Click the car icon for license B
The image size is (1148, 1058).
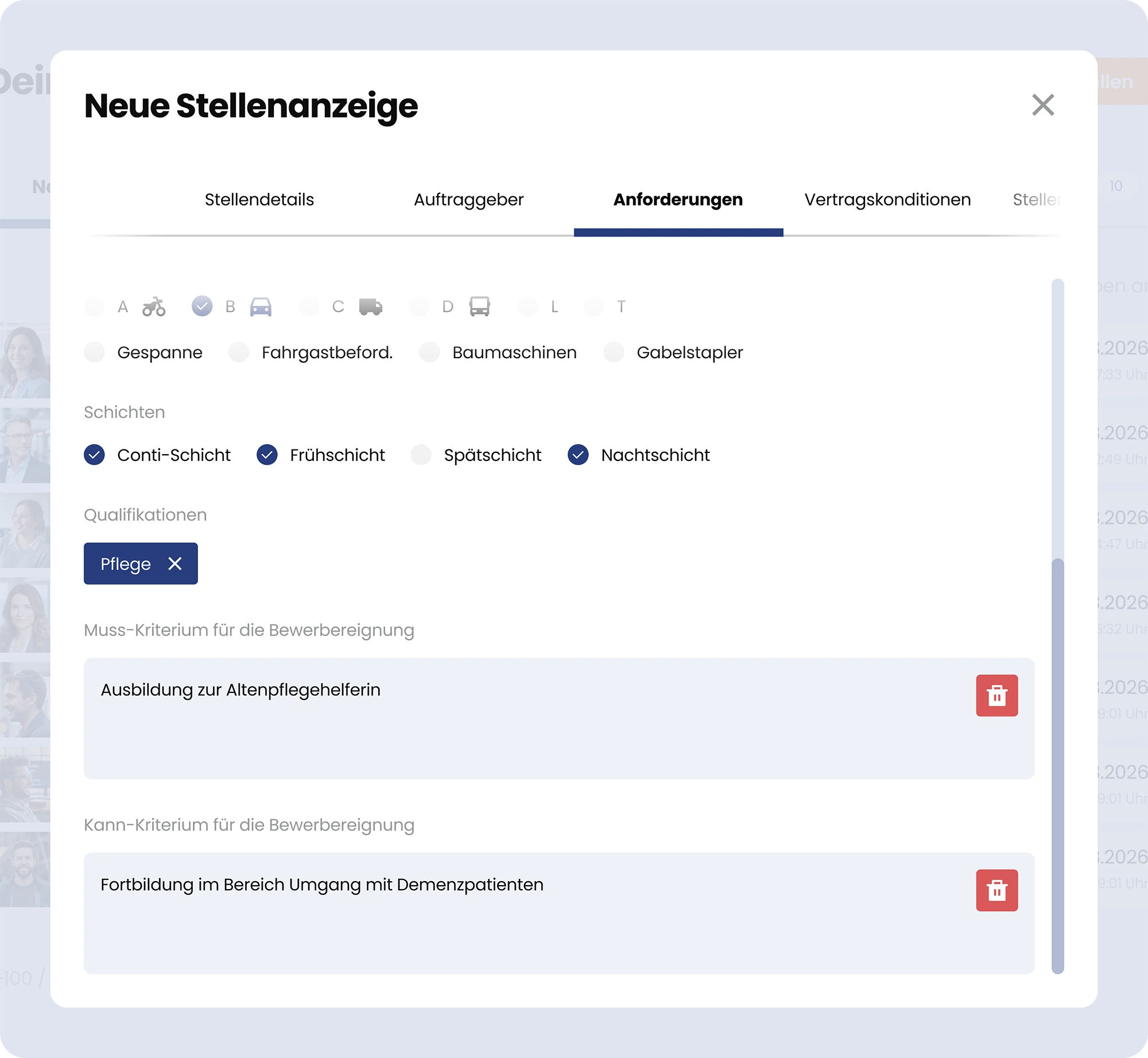click(x=261, y=307)
